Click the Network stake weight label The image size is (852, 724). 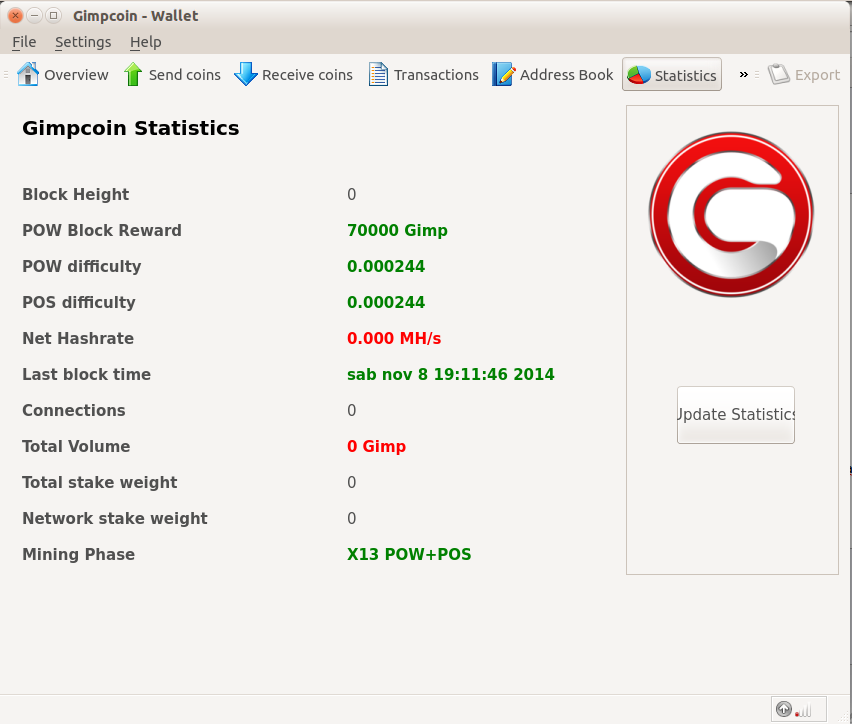(115, 518)
